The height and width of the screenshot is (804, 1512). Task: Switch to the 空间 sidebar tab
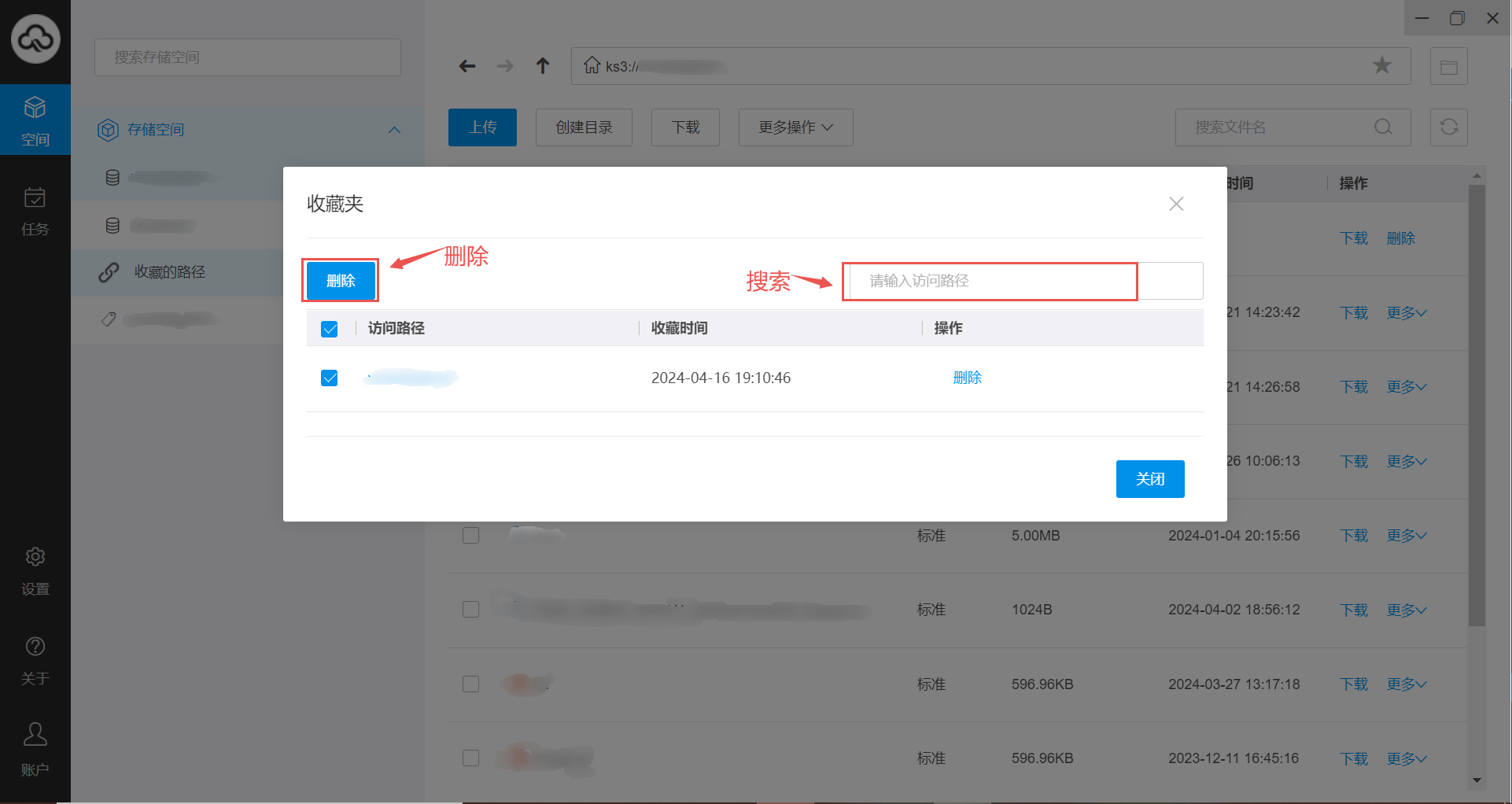pos(35,120)
